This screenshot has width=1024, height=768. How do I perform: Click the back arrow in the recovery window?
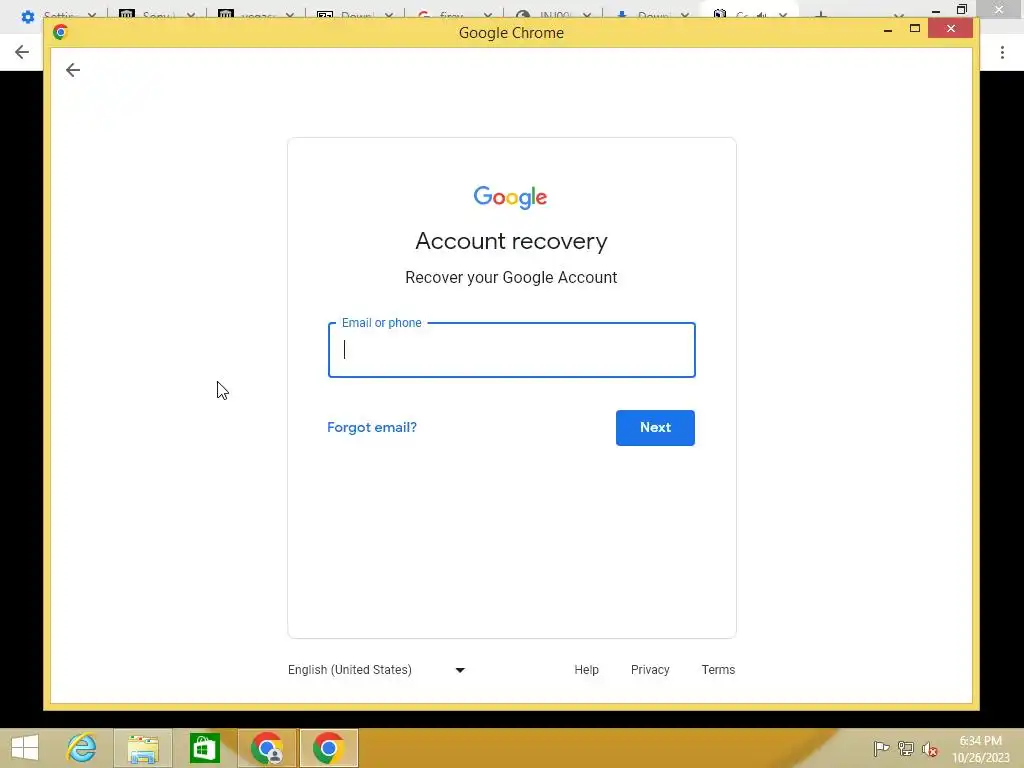(72, 70)
